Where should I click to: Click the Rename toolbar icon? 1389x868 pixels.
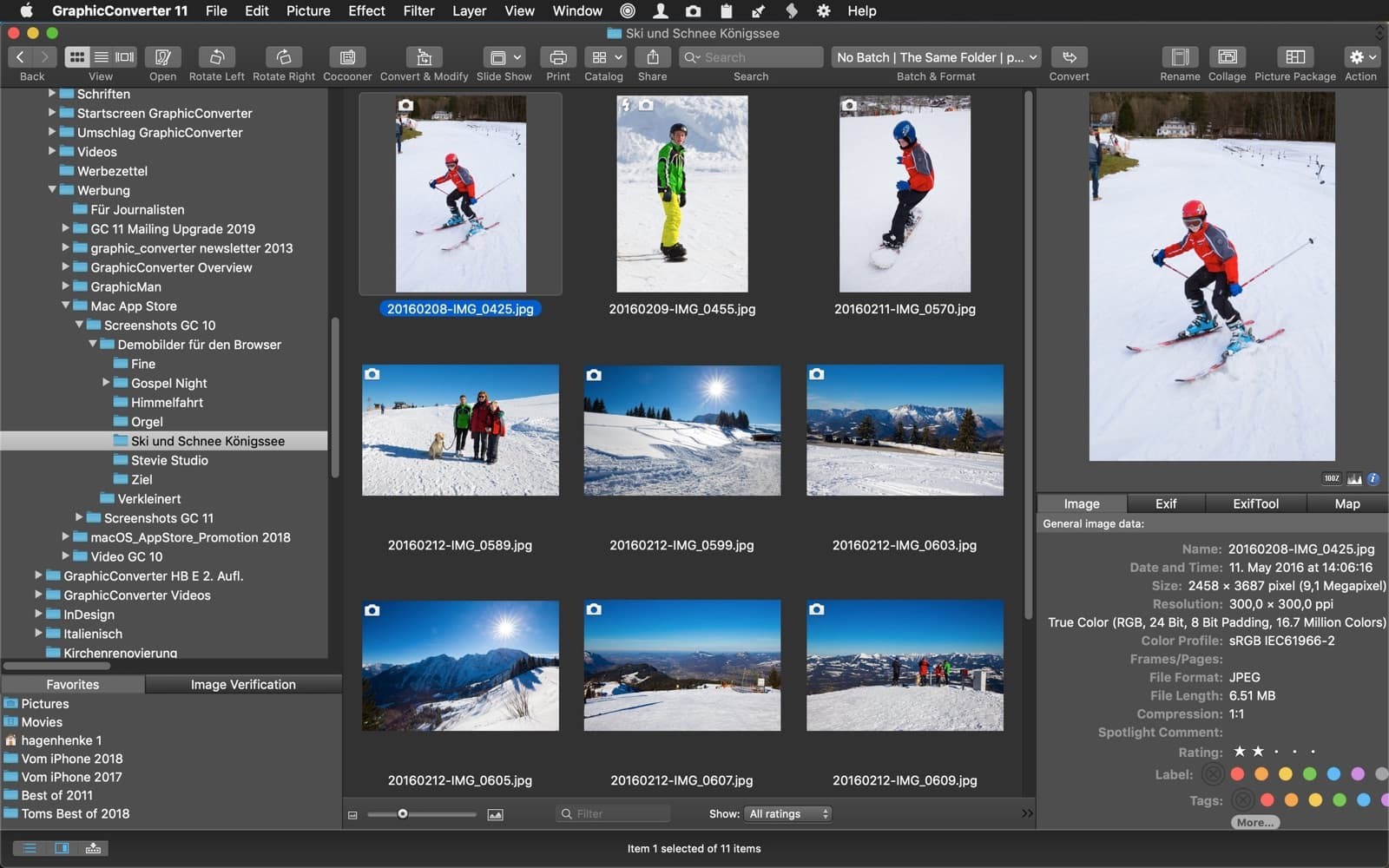1180,57
